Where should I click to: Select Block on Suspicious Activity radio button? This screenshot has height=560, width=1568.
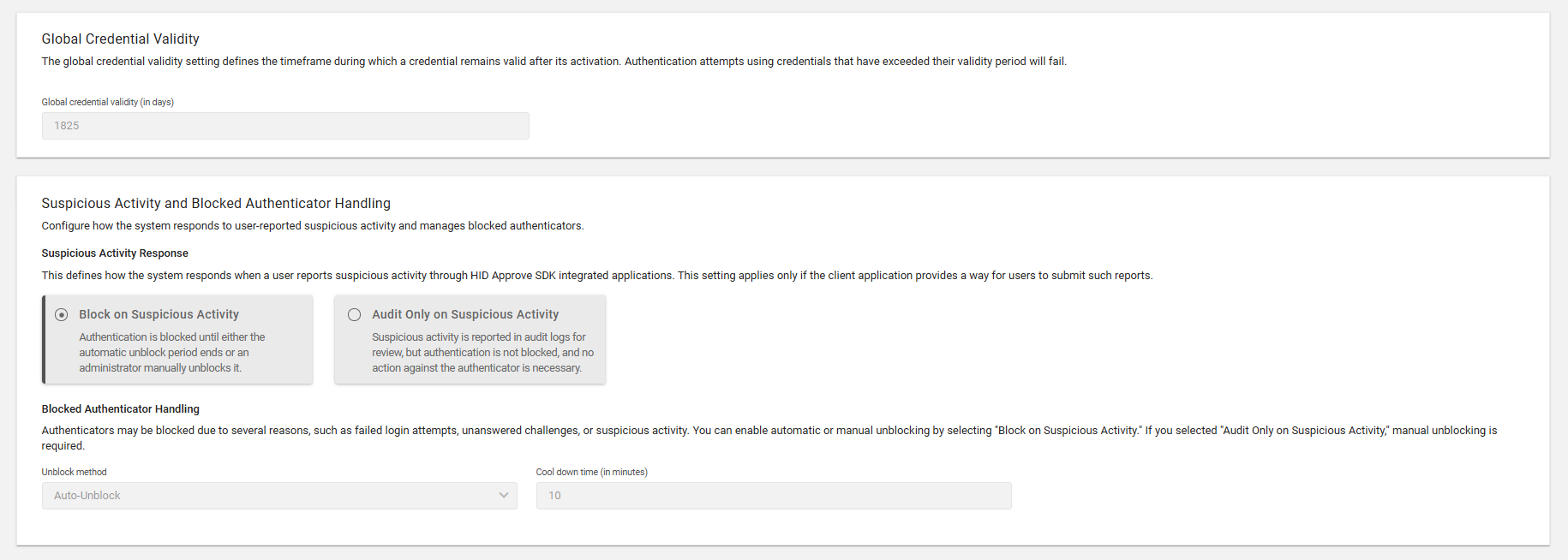click(62, 315)
